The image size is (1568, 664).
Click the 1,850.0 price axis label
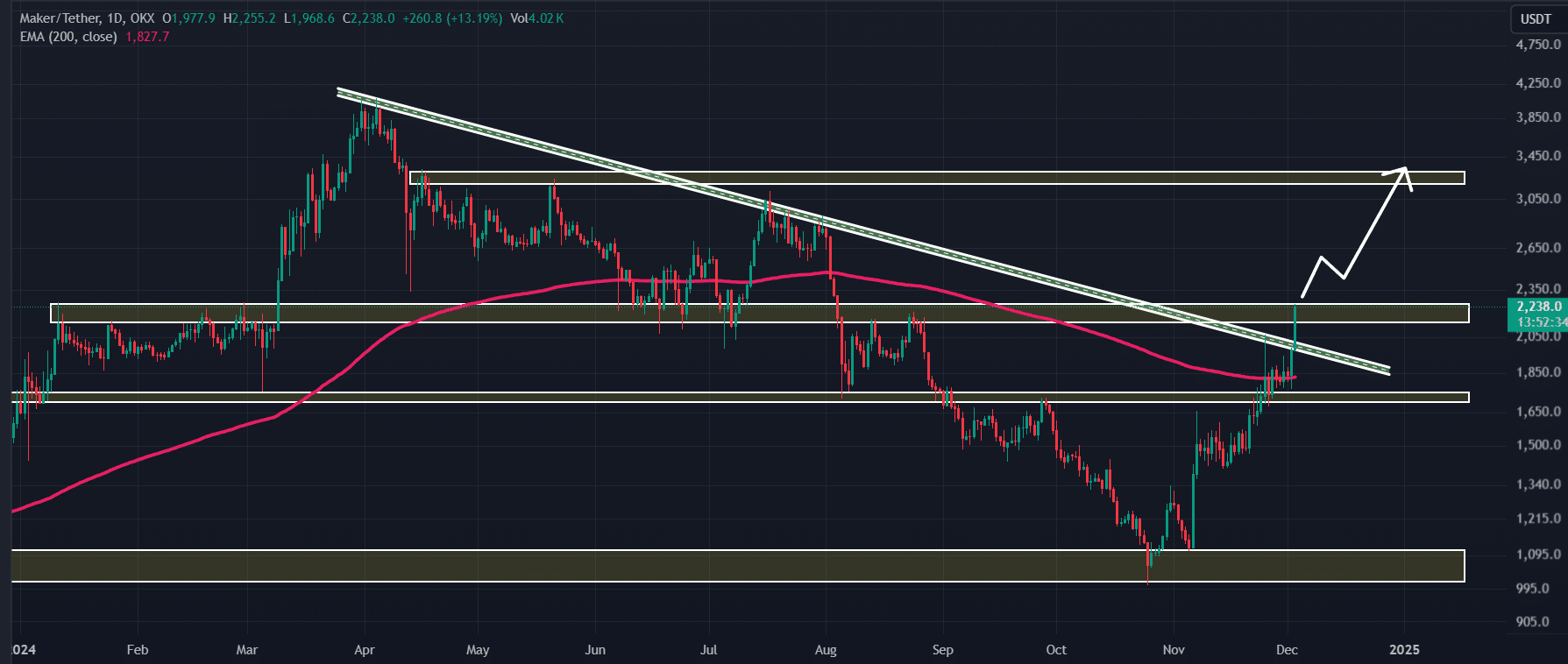pos(1538,372)
